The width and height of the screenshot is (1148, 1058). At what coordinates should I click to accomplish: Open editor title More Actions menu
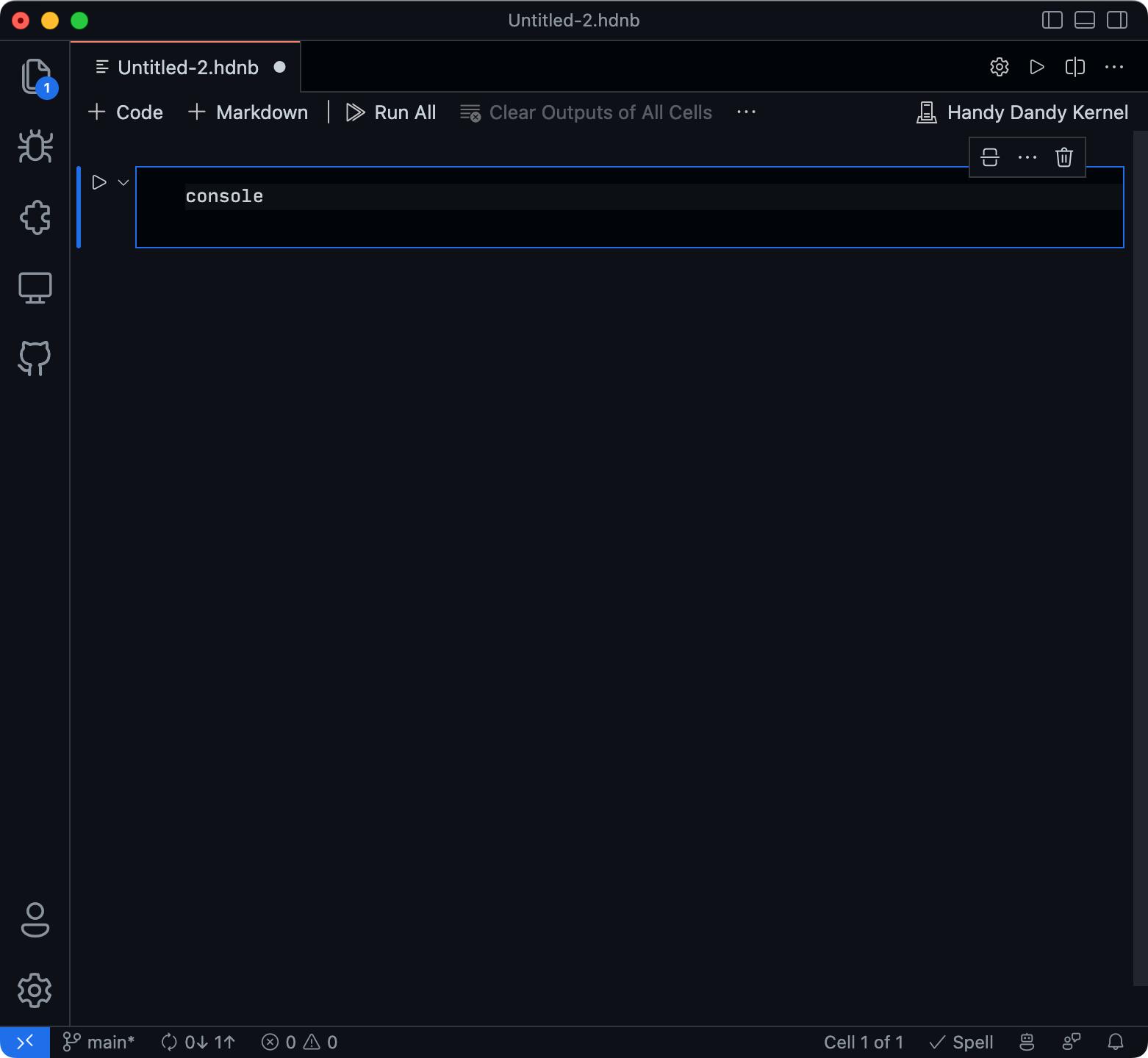(x=1114, y=67)
